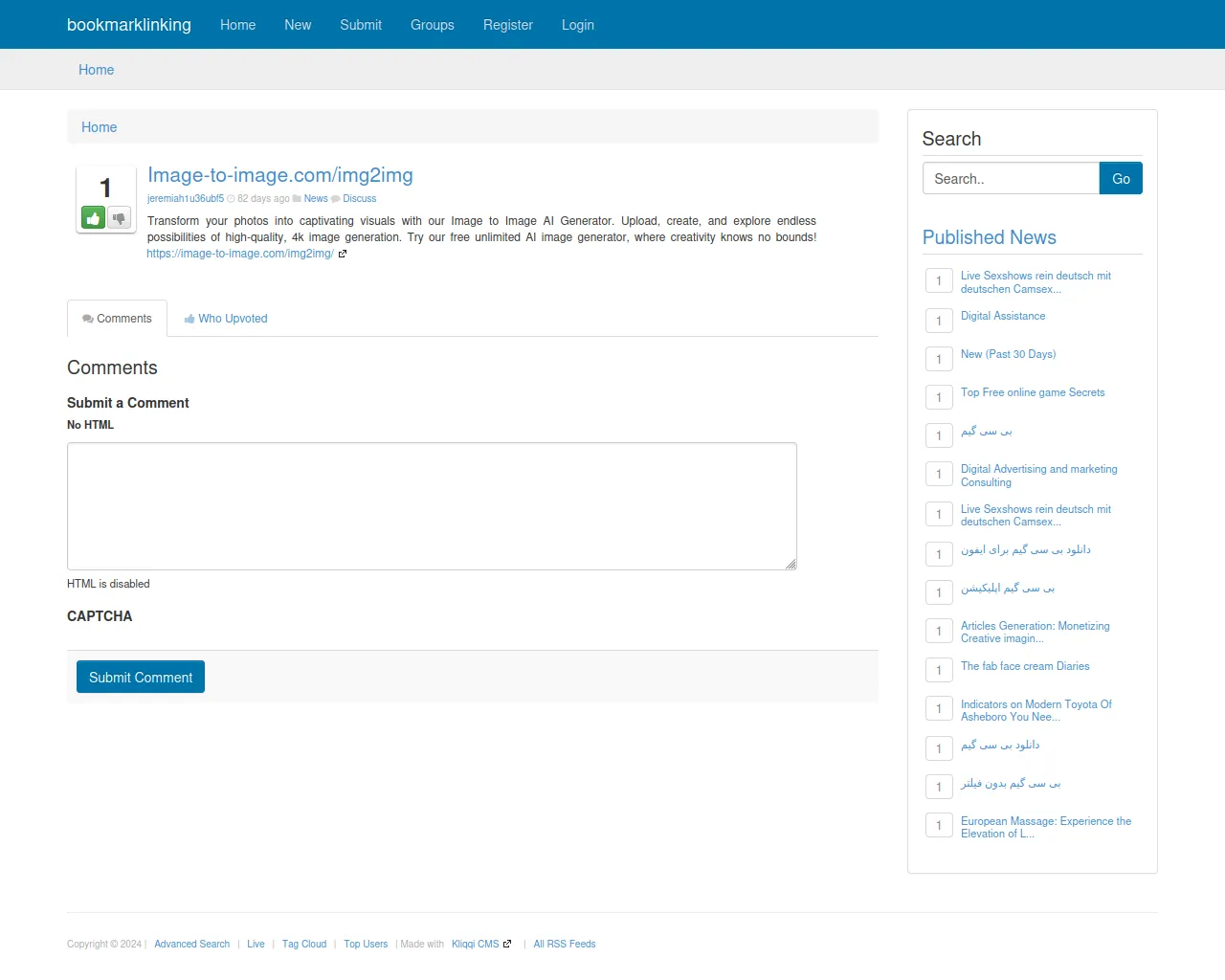Click the grey thumbs-down downvote icon

(119, 218)
